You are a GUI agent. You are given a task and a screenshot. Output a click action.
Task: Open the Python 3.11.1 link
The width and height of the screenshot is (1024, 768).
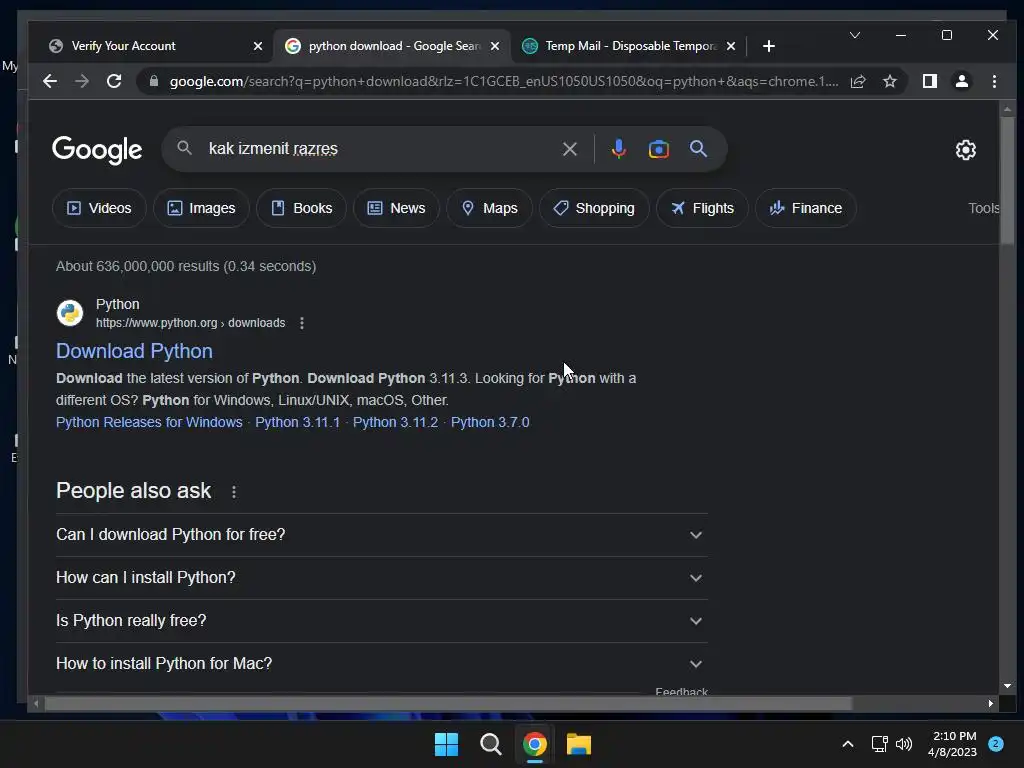tap(297, 423)
